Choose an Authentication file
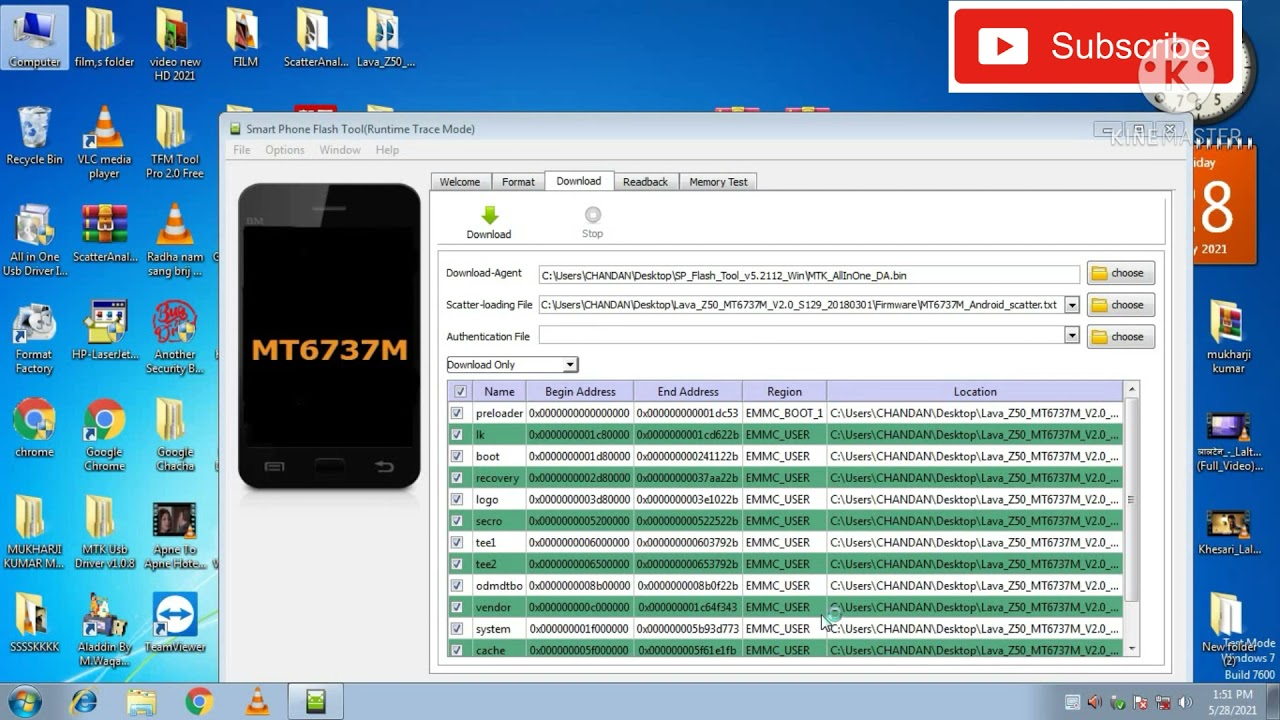The width and height of the screenshot is (1280, 720). [1121, 337]
